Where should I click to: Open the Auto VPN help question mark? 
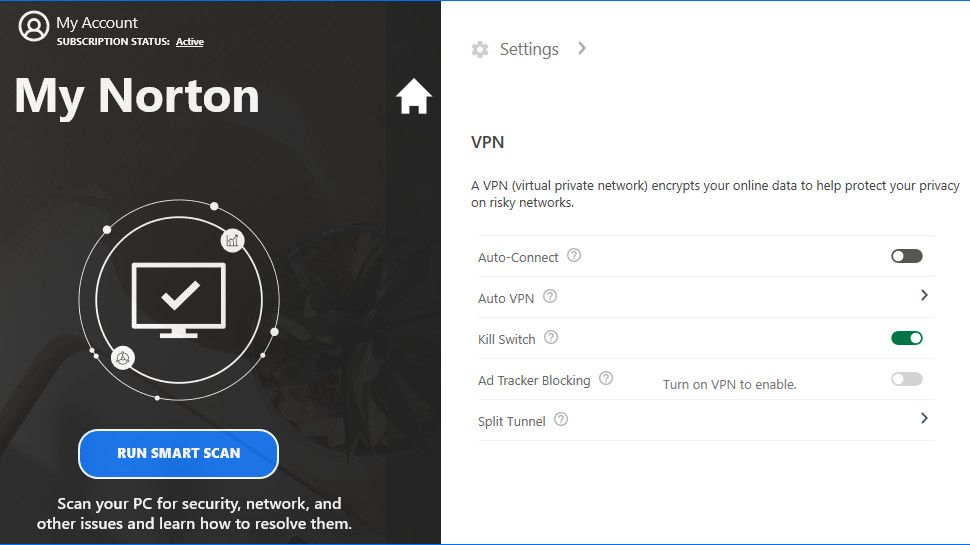point(550,297)
